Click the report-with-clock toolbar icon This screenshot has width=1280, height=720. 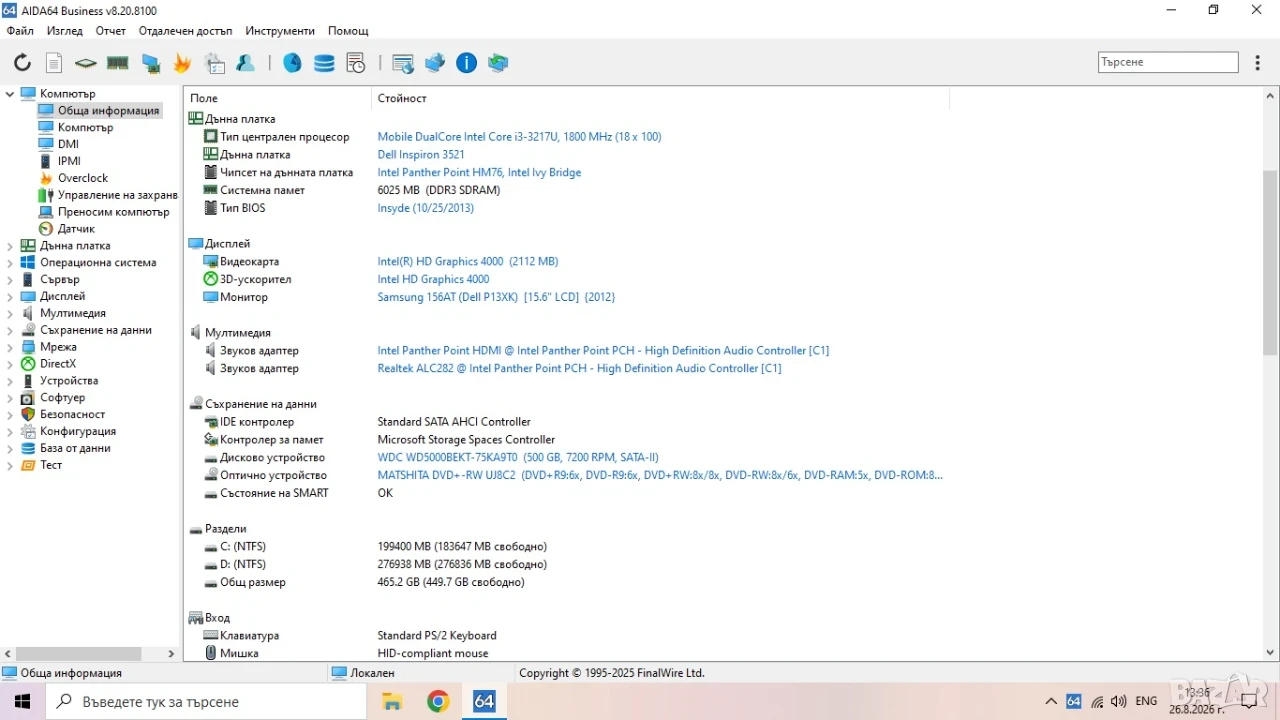point(356,63)
